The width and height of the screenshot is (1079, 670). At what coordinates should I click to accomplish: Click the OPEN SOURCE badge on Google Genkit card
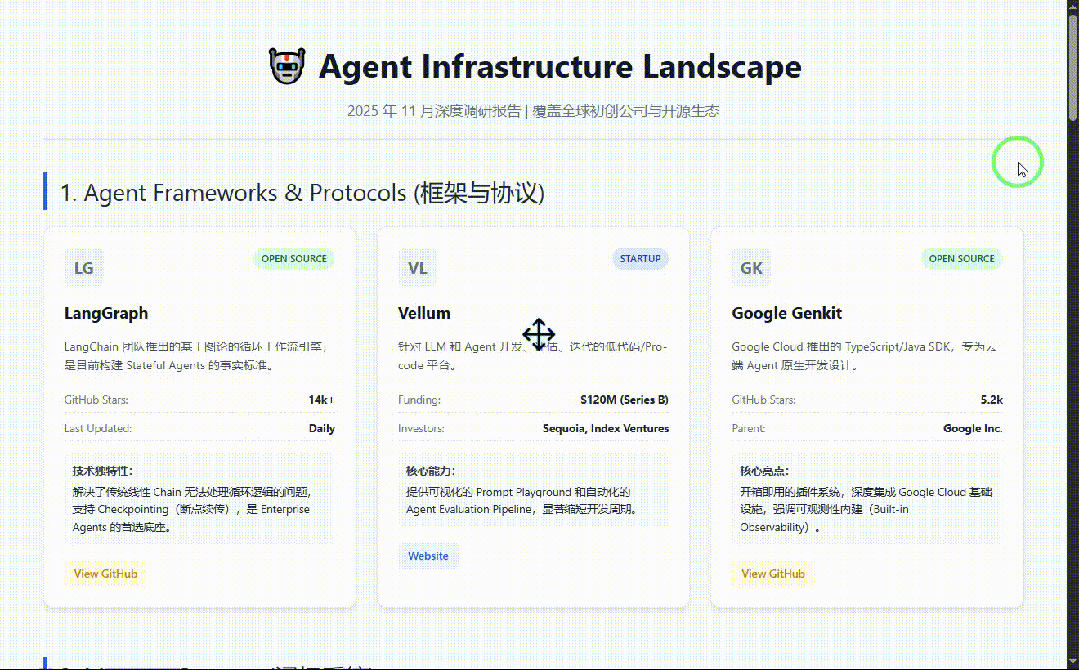961,259
